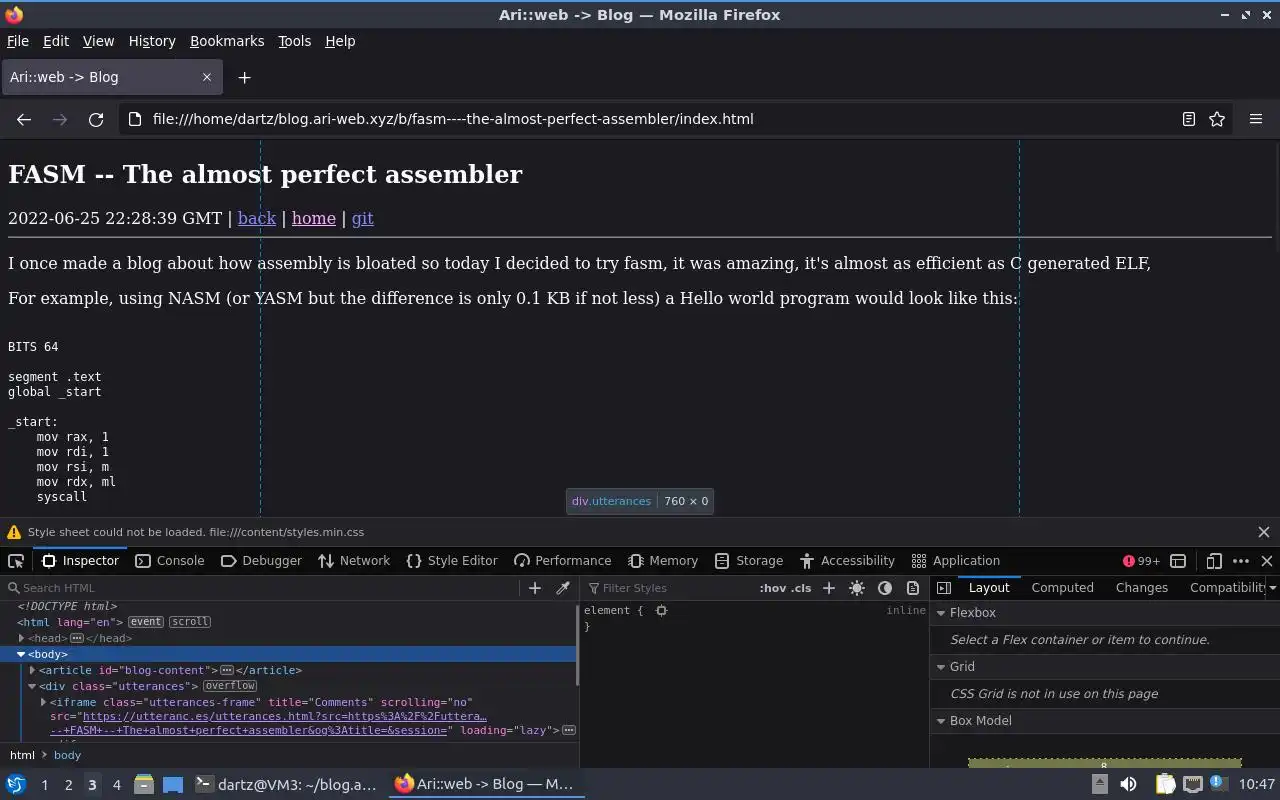The width and height of the screenshot is (1280, 800).
Task: Click the overflow badge on utterances div
Action: pyautogui.click(x=230, y=686)
